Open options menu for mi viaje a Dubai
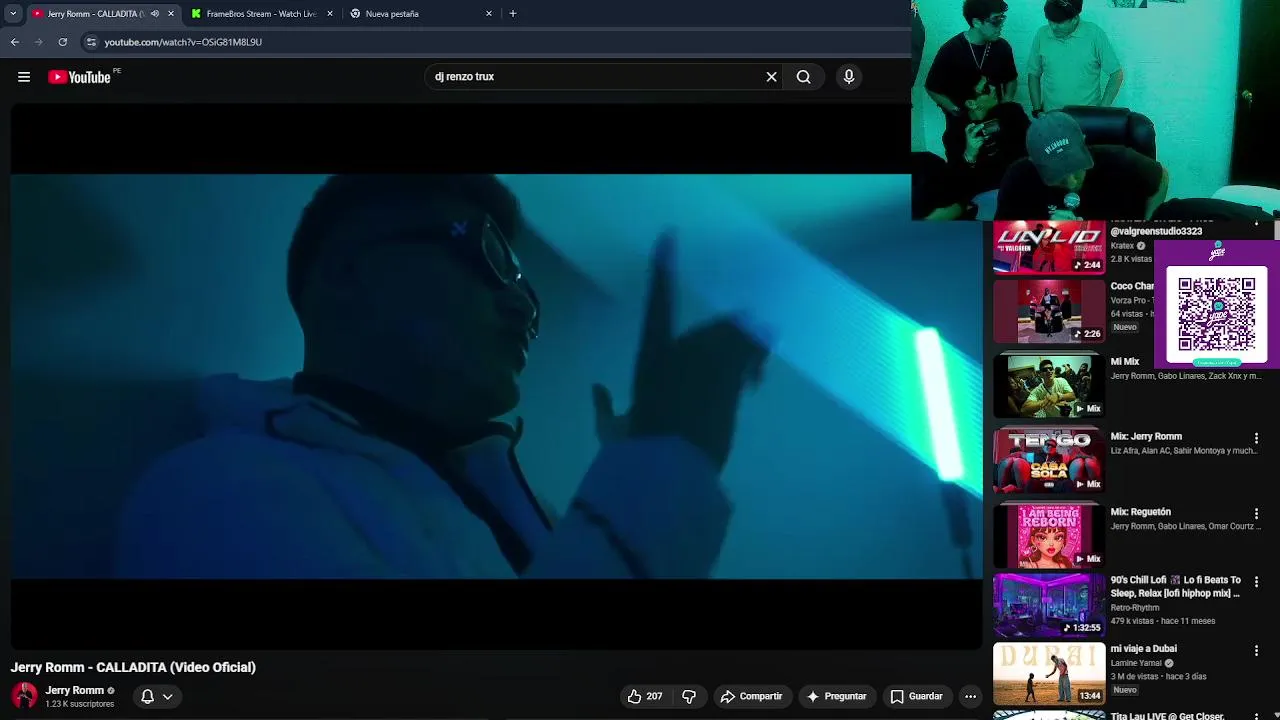The height and width of the screenshot is (720, 1280). coord(1256,651)
